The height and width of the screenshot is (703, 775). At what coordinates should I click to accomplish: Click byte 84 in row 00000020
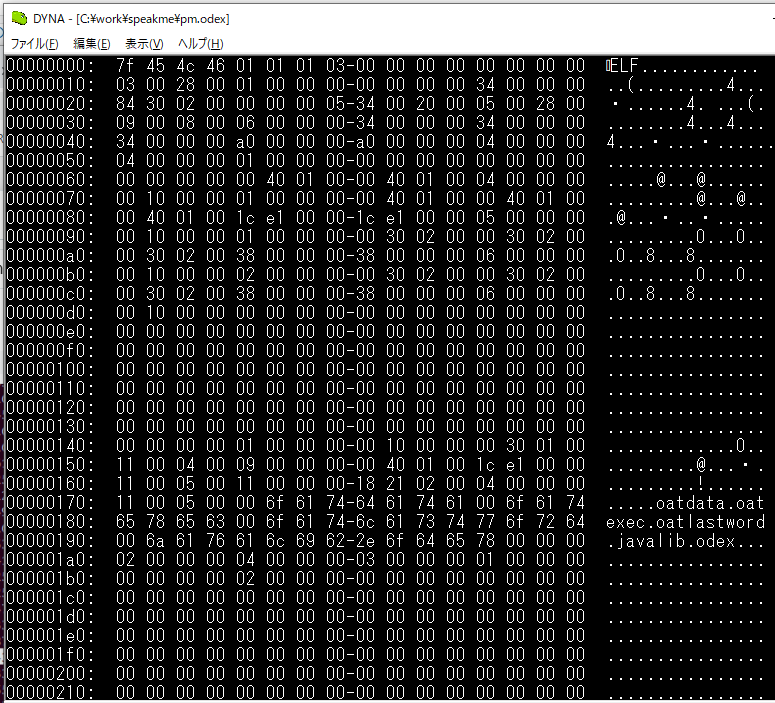[125, 103]
